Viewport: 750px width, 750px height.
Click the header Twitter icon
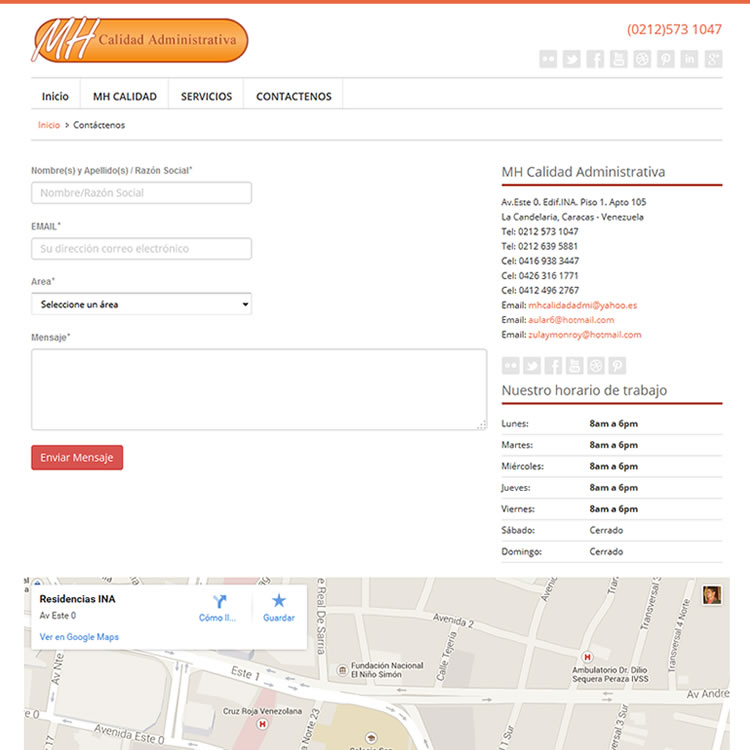pos(571,59)
